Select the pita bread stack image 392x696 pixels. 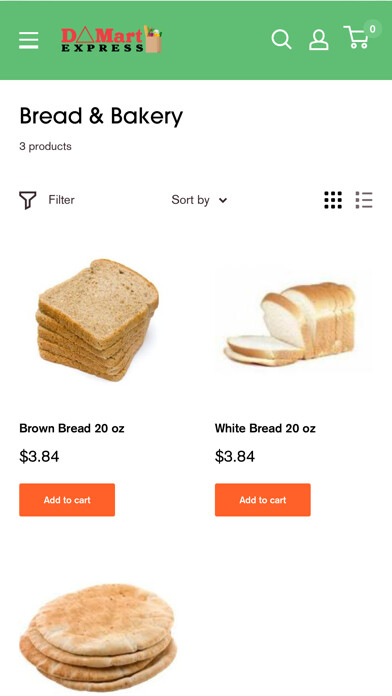click(x=98, y=639)
